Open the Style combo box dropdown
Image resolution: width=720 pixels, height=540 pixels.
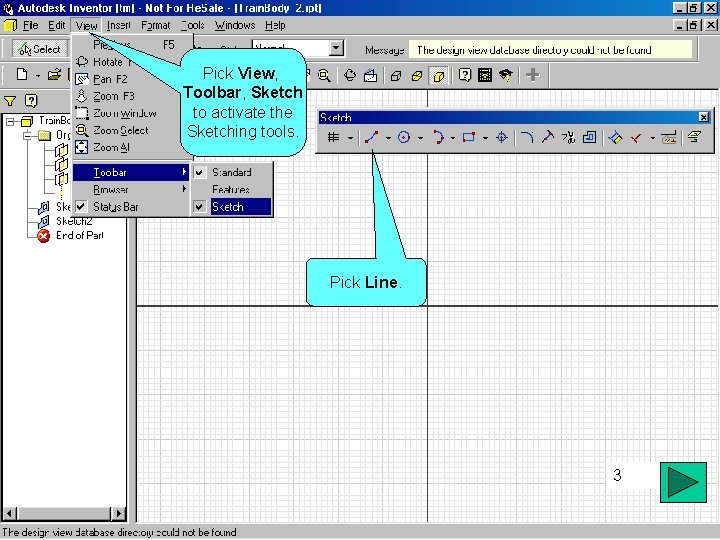click(x=337, y=48)
